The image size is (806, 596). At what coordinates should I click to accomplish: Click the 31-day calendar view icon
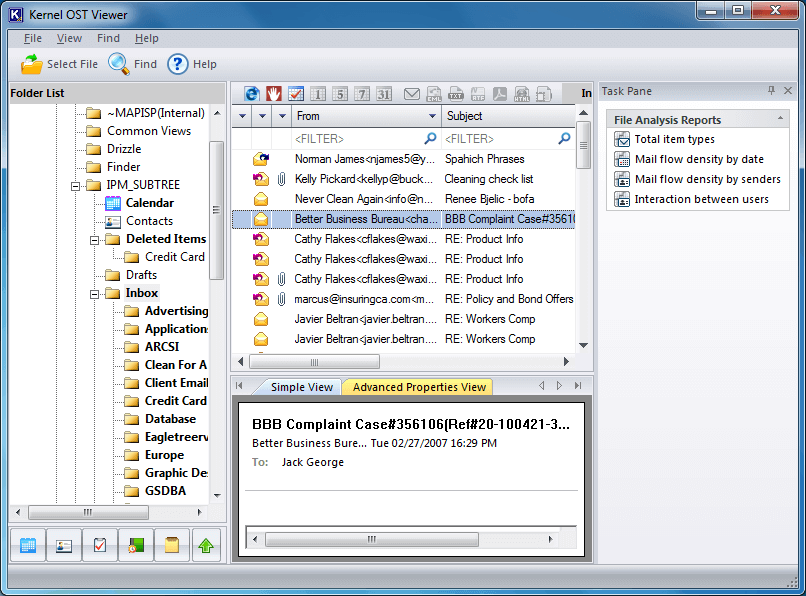coord(384,94)
